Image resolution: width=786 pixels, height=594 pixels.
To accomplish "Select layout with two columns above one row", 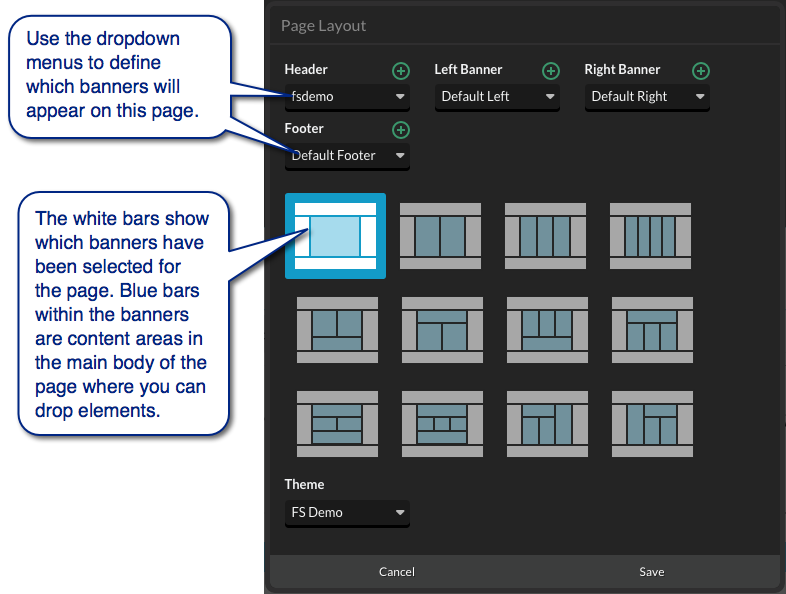I will 337,330.
